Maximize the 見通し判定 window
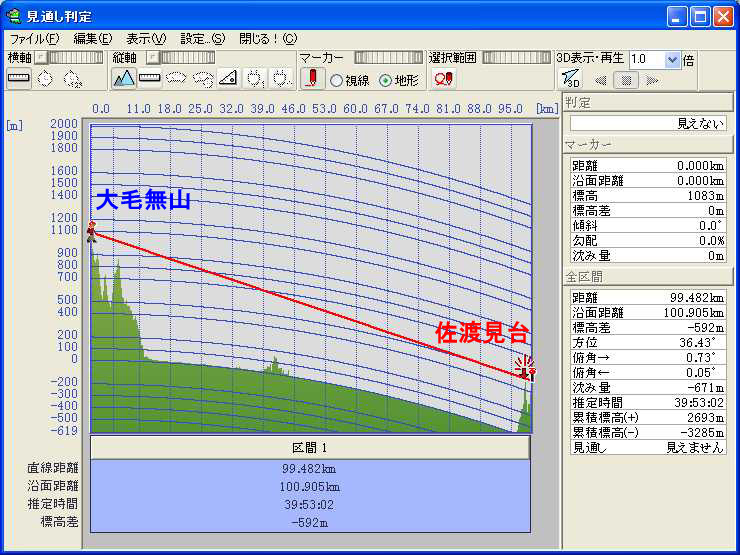Viewport: 740px width, 555px height. pyautogui.click(x=700, y=17)
